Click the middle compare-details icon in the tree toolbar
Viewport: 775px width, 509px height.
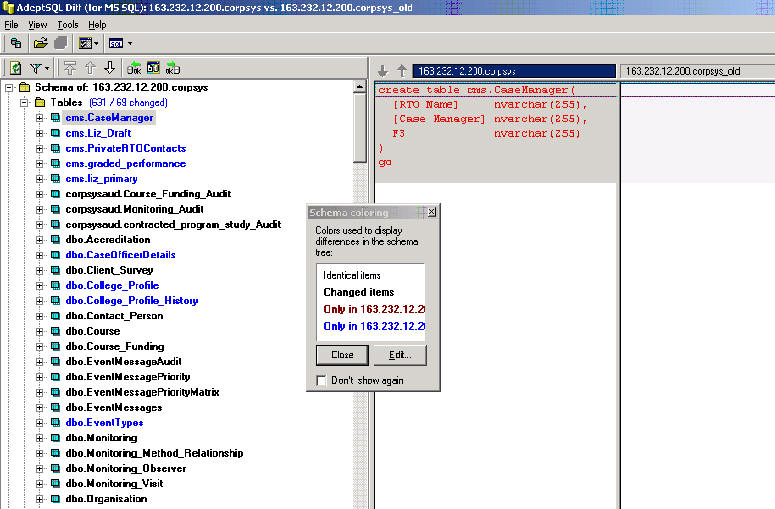click(153, 68)
